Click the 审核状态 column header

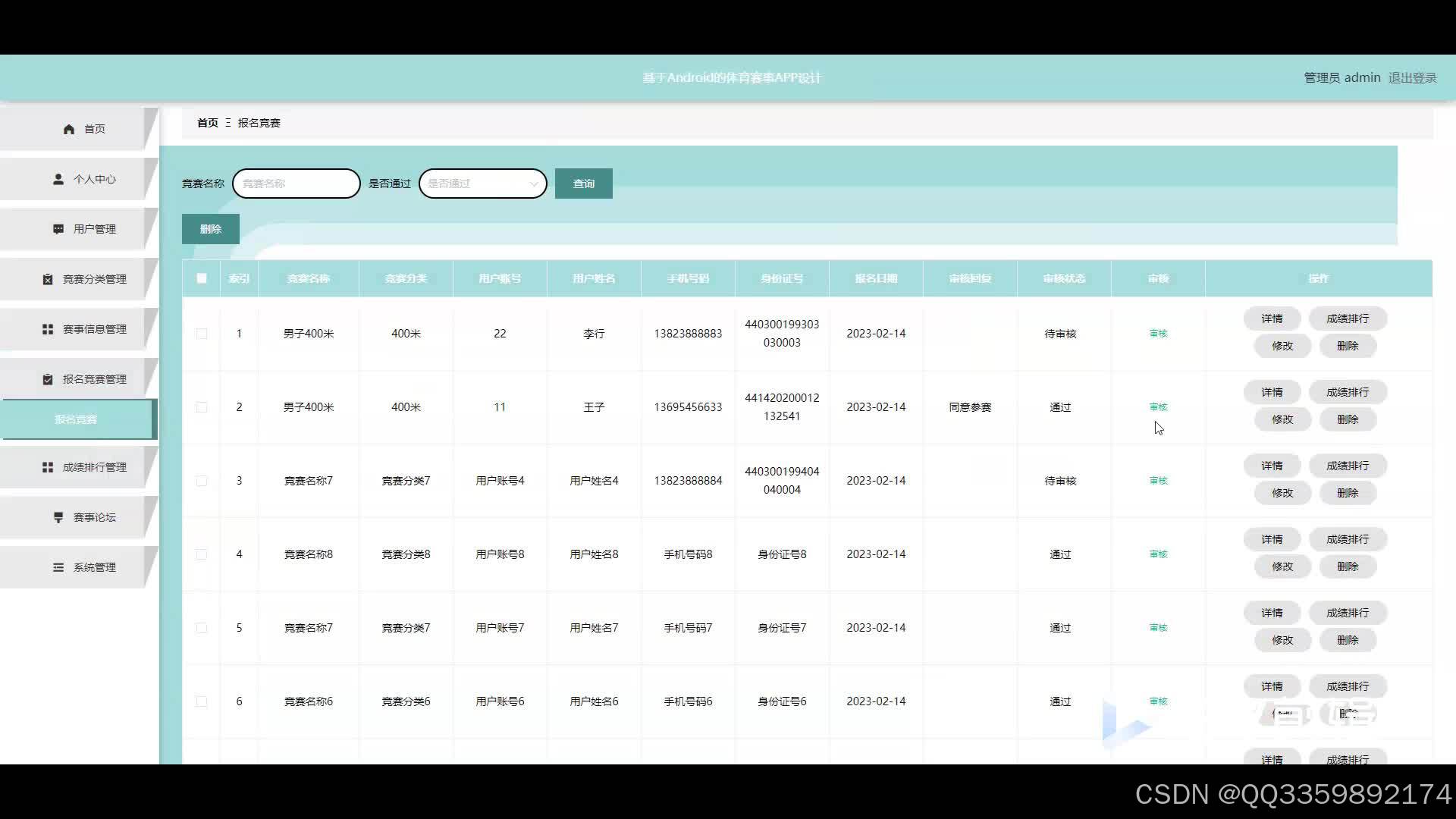tap(1064, 278)
